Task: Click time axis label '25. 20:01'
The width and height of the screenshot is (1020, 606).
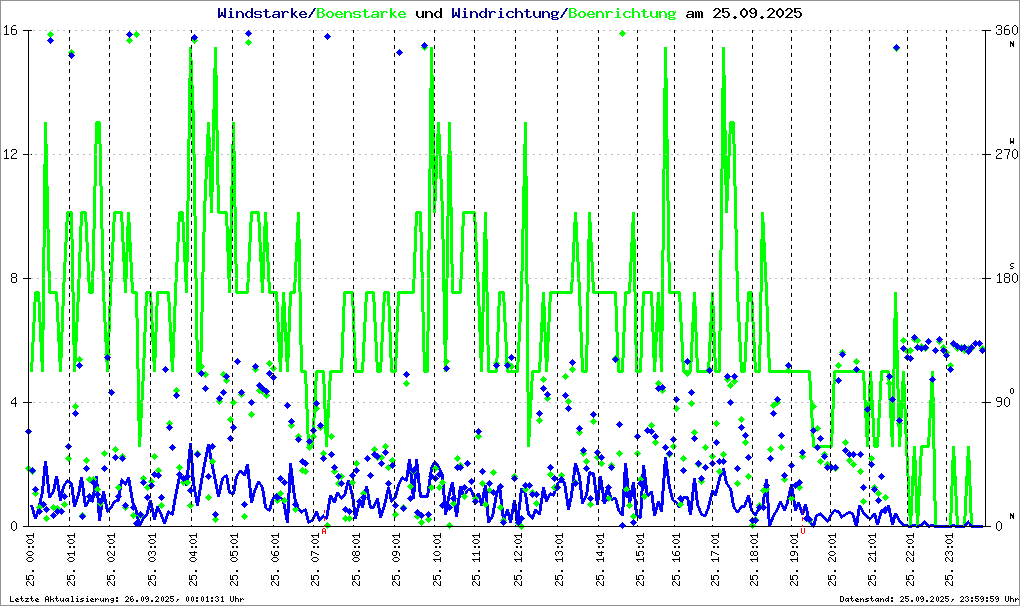Action: click(x=832, y=560)
